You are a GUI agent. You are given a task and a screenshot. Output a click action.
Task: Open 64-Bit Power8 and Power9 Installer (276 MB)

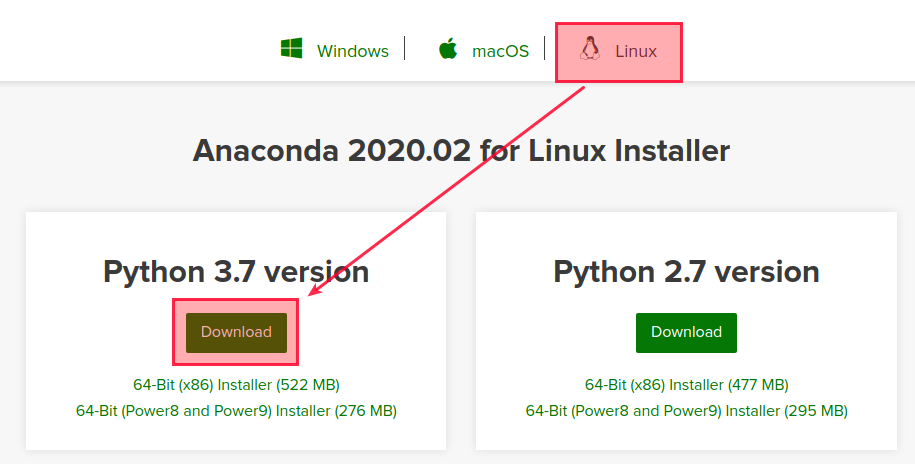(x=236, y=411)
